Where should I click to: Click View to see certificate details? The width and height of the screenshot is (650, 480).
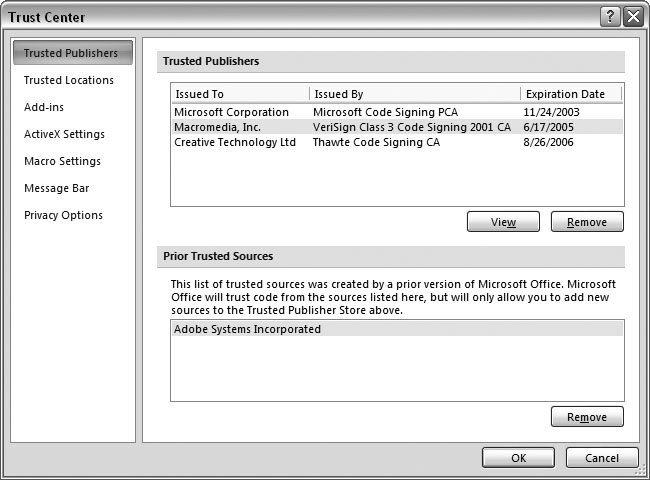tap(503, 222)
